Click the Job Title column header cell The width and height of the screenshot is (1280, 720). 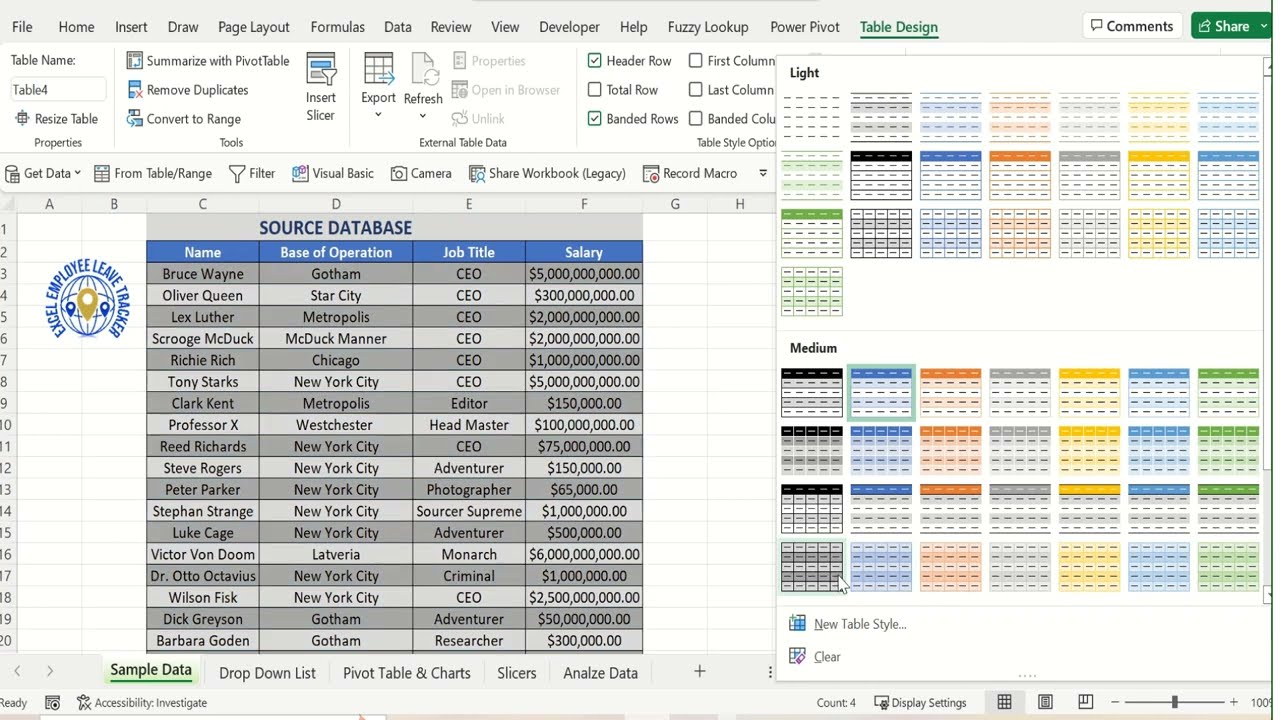(x=469, y=252)
